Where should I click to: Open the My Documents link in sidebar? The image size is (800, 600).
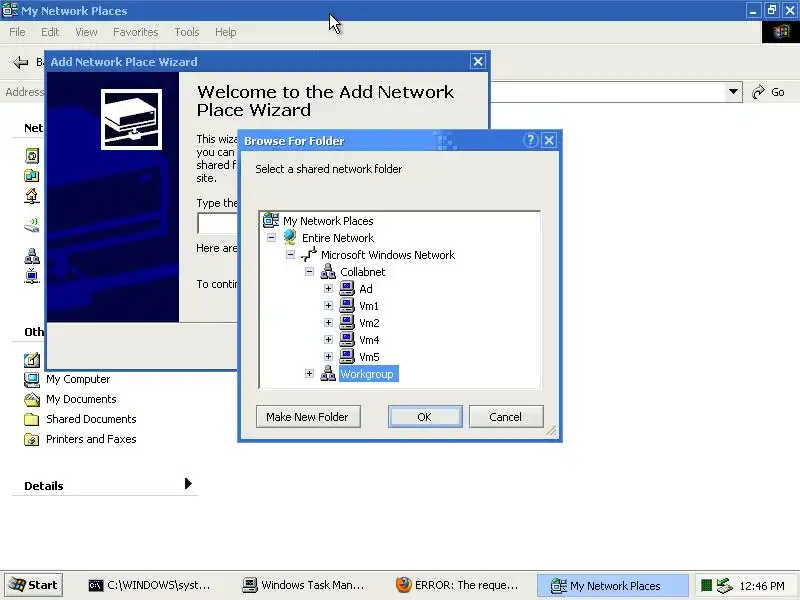point(81,399)
